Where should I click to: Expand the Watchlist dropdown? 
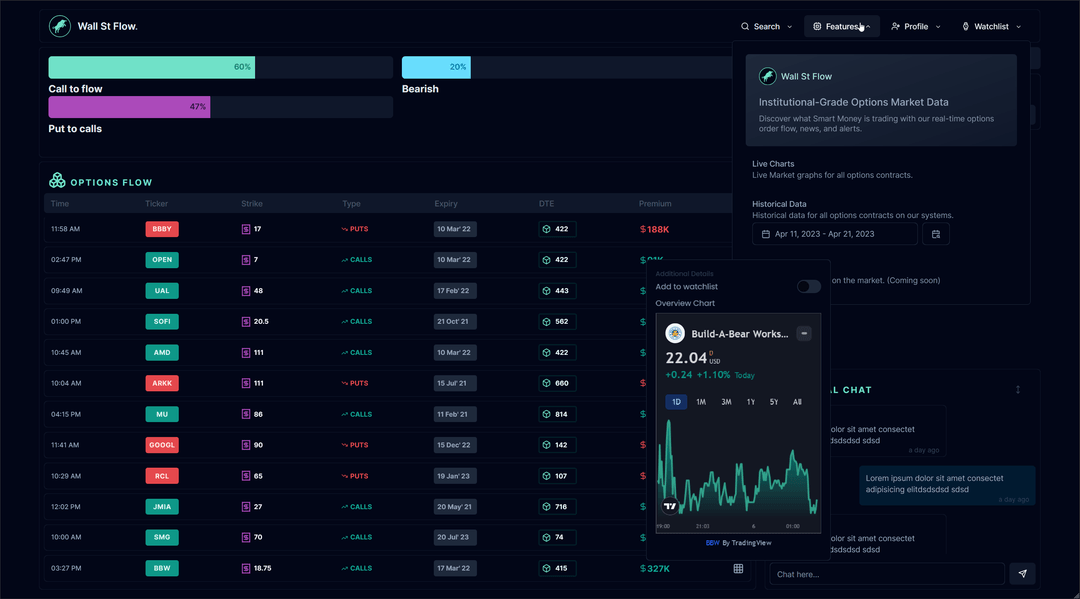991,26
